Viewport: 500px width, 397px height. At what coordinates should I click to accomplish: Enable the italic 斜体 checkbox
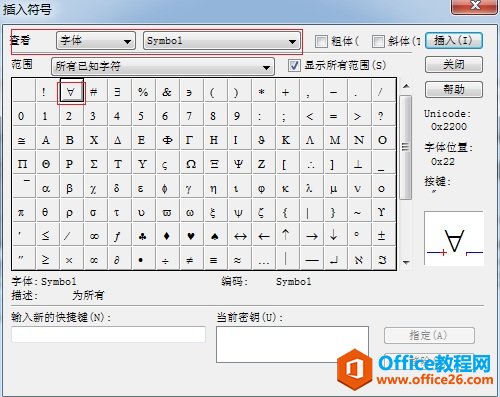coord(378,41)
